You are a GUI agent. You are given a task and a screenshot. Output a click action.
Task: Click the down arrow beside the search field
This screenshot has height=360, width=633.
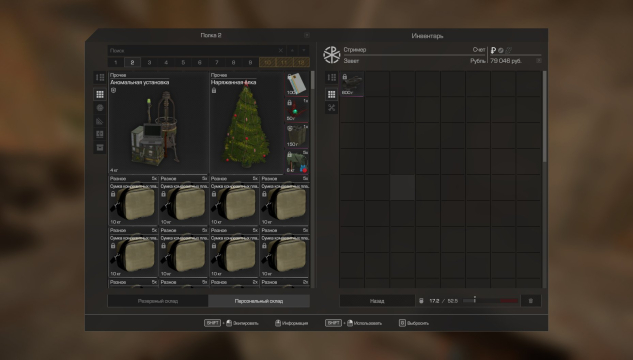point(304,50)
